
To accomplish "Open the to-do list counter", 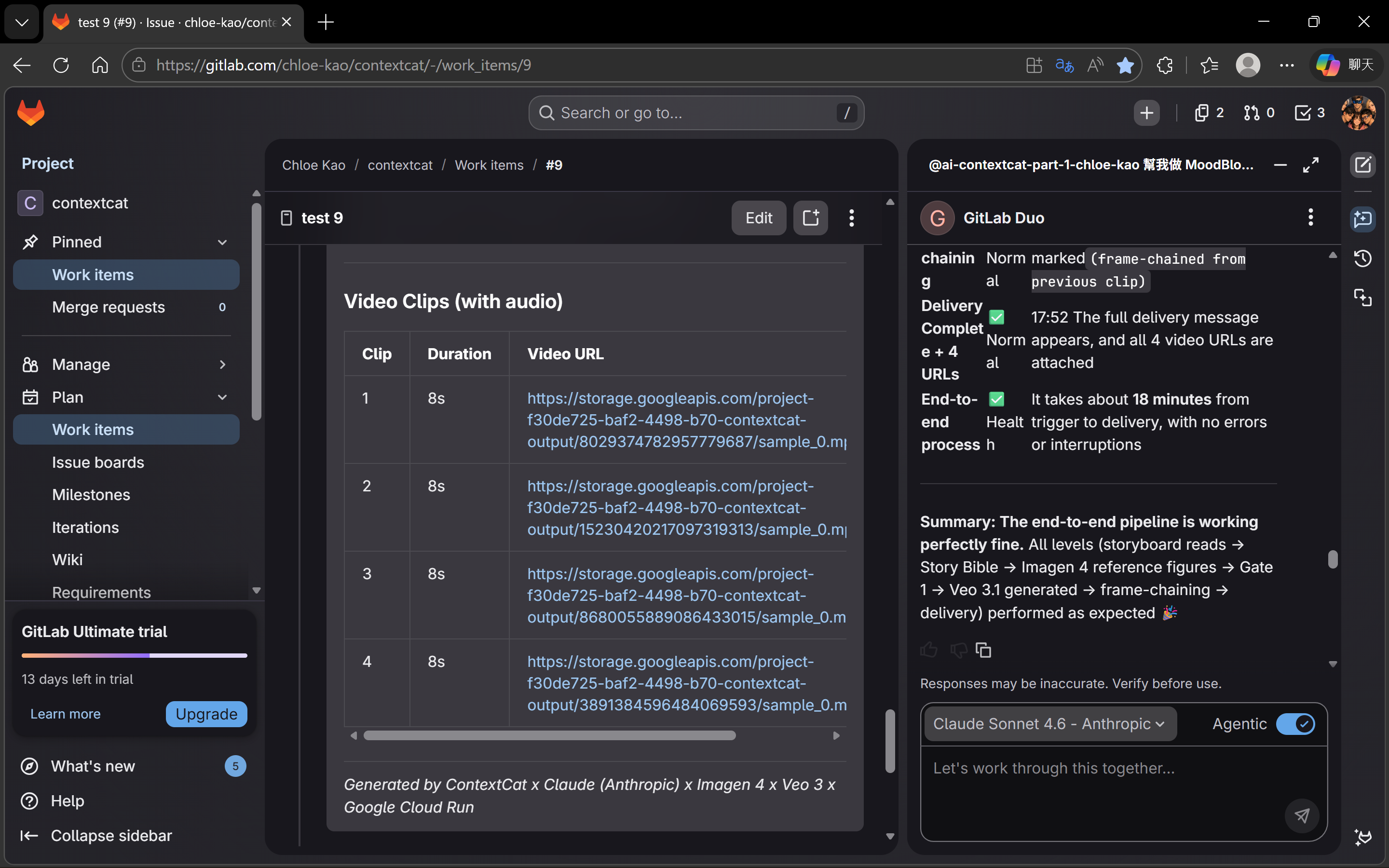I will 1309,113.
